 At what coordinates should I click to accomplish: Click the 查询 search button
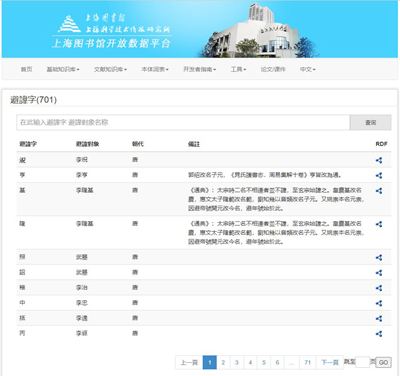(370, 122)
